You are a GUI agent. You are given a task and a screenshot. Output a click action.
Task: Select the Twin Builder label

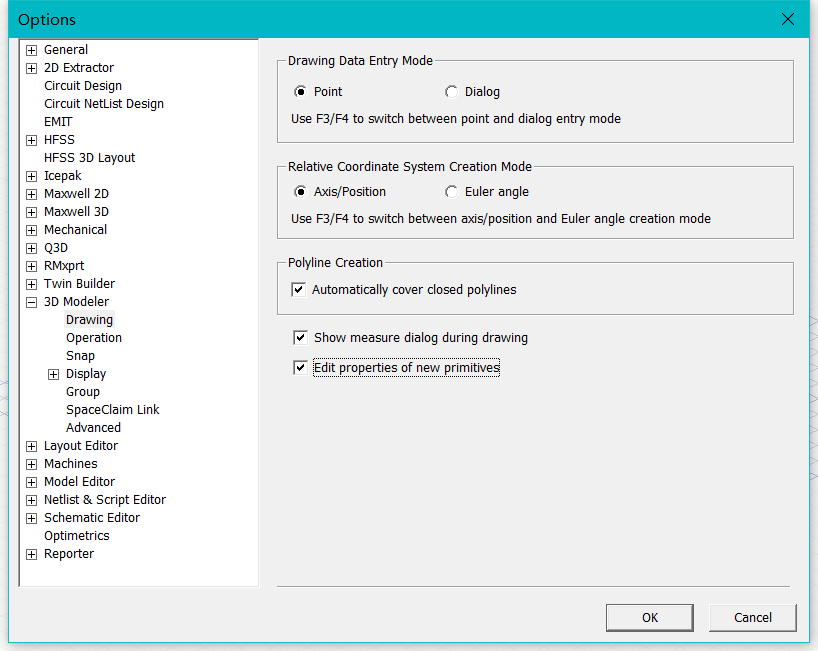pyautogui.click(x=79, y=284)
